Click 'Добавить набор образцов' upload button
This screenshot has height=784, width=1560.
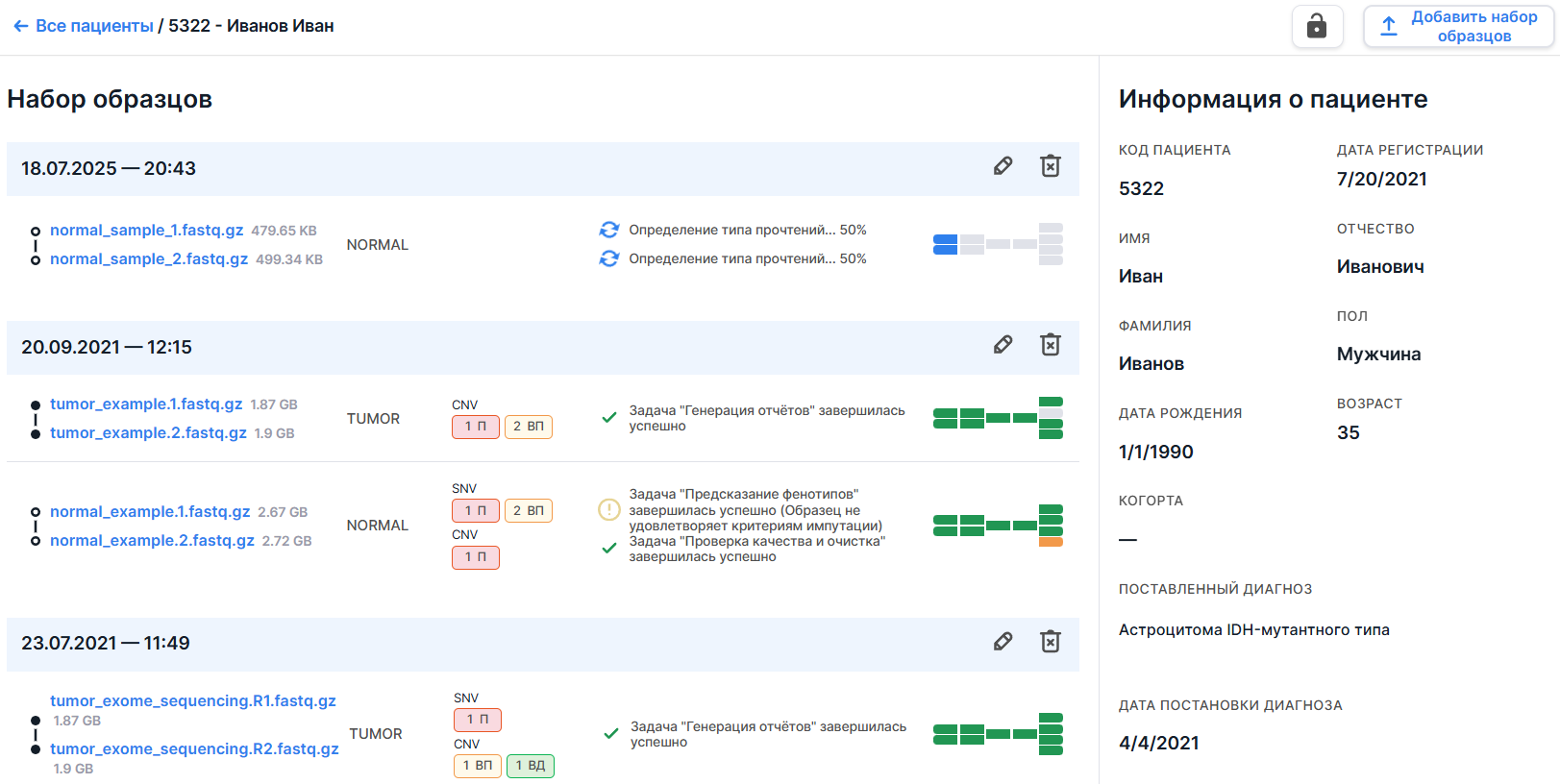pos(1458,26)
